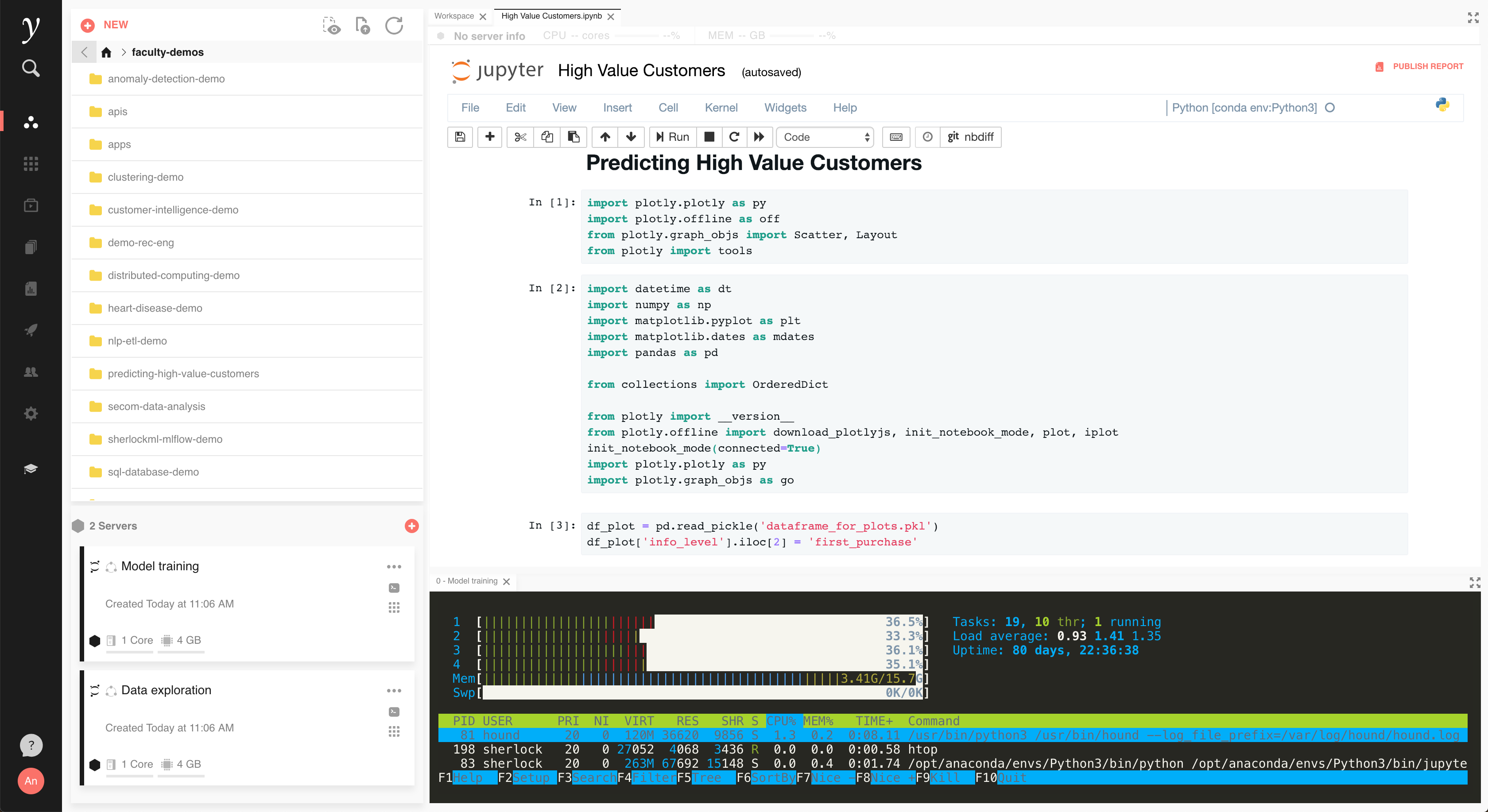Add a new server with plus icon
This screenshot has width=1488, height=812.
point(411,526)
